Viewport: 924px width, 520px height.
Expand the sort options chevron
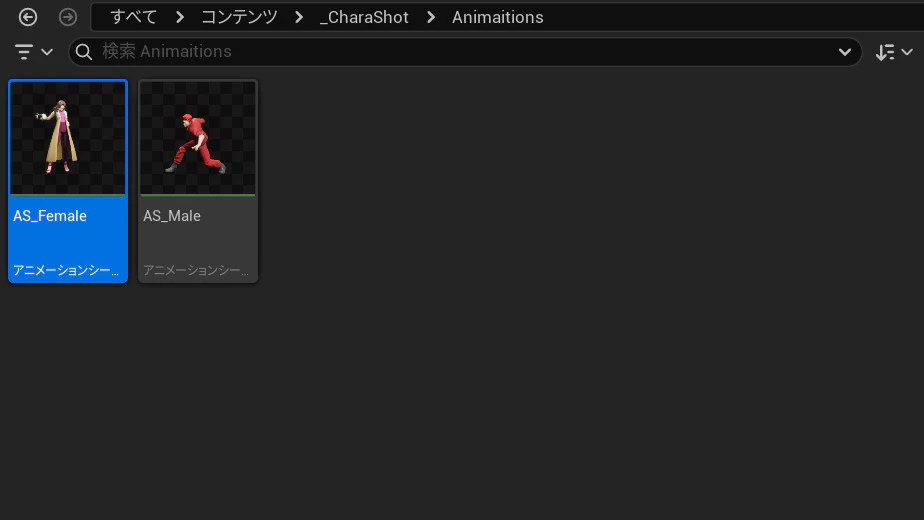tap(908, 52)
